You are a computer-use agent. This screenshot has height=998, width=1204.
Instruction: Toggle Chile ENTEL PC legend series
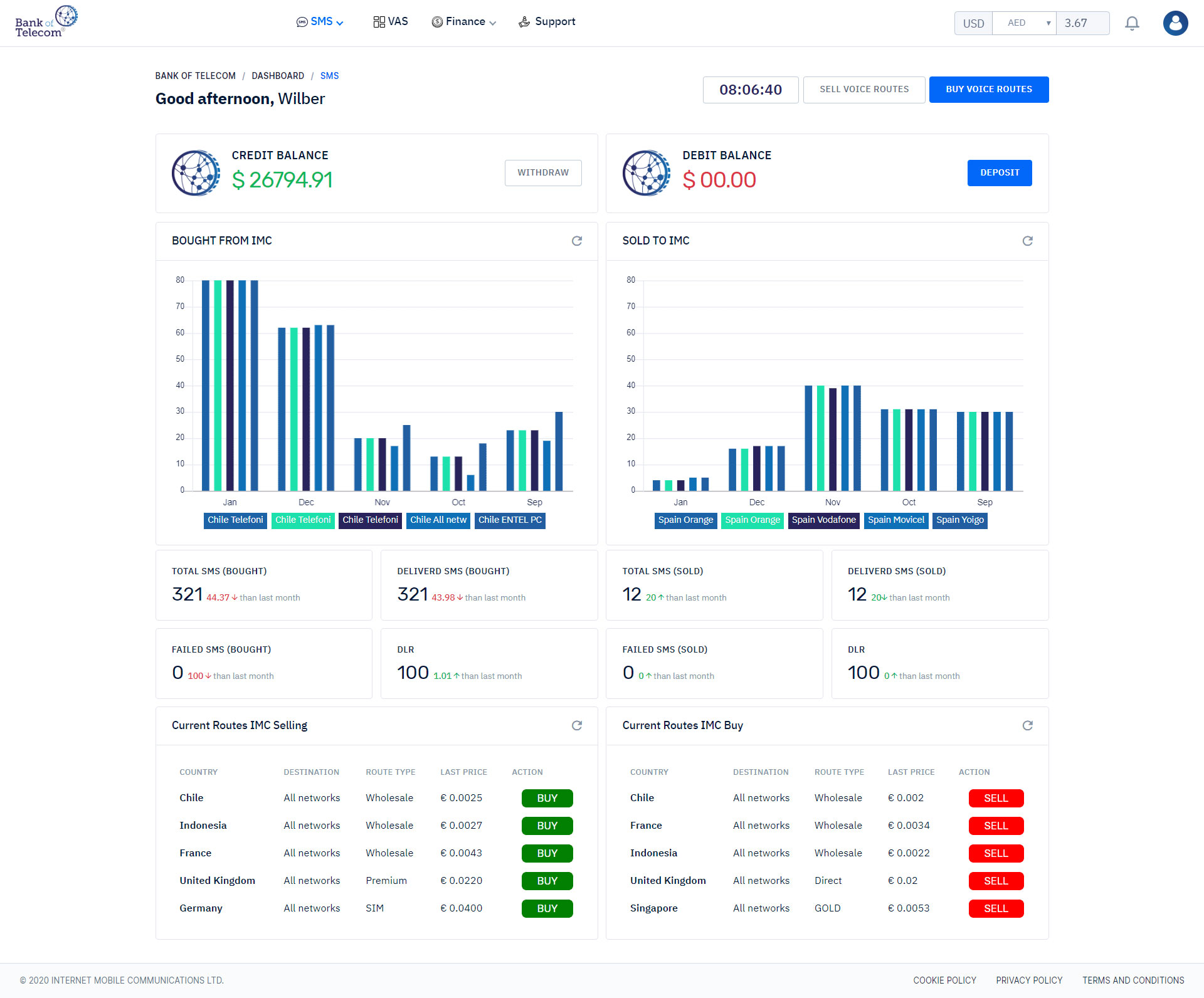510,520
